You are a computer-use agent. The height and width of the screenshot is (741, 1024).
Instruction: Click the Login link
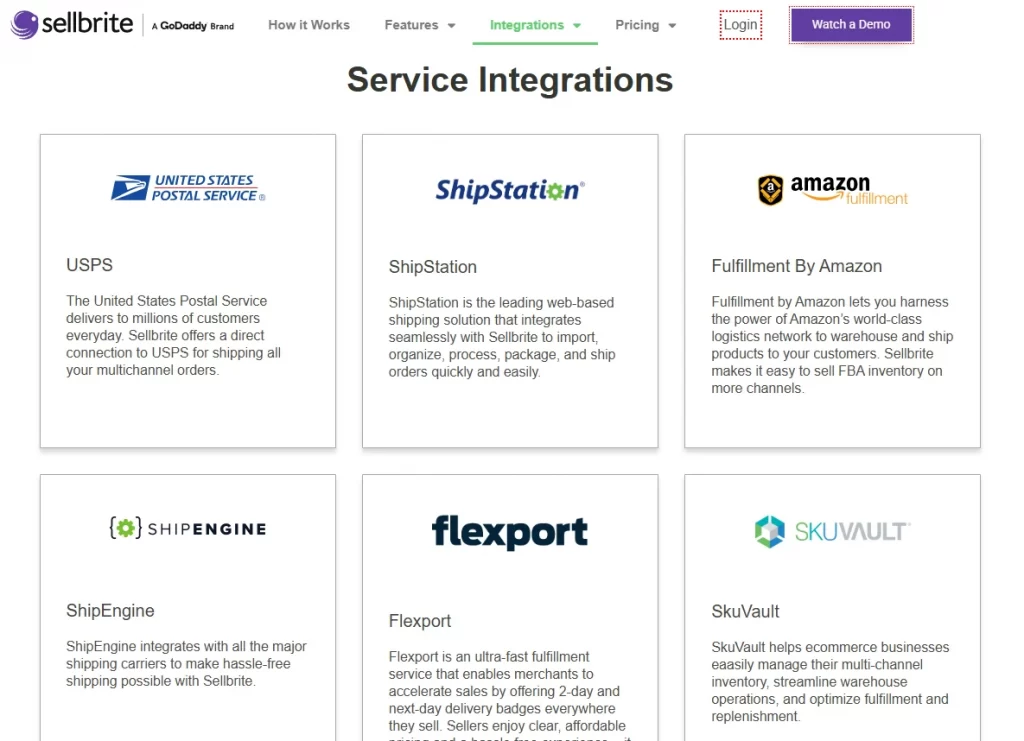point(741,25)
